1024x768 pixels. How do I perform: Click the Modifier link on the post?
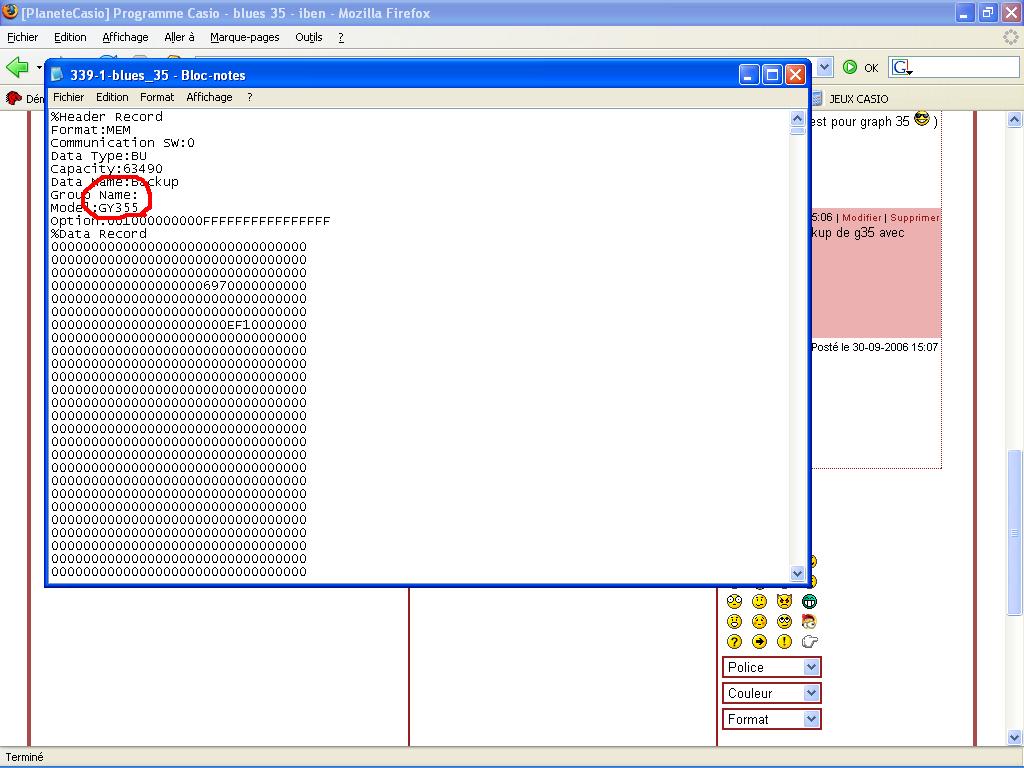(x=861, y=217)
